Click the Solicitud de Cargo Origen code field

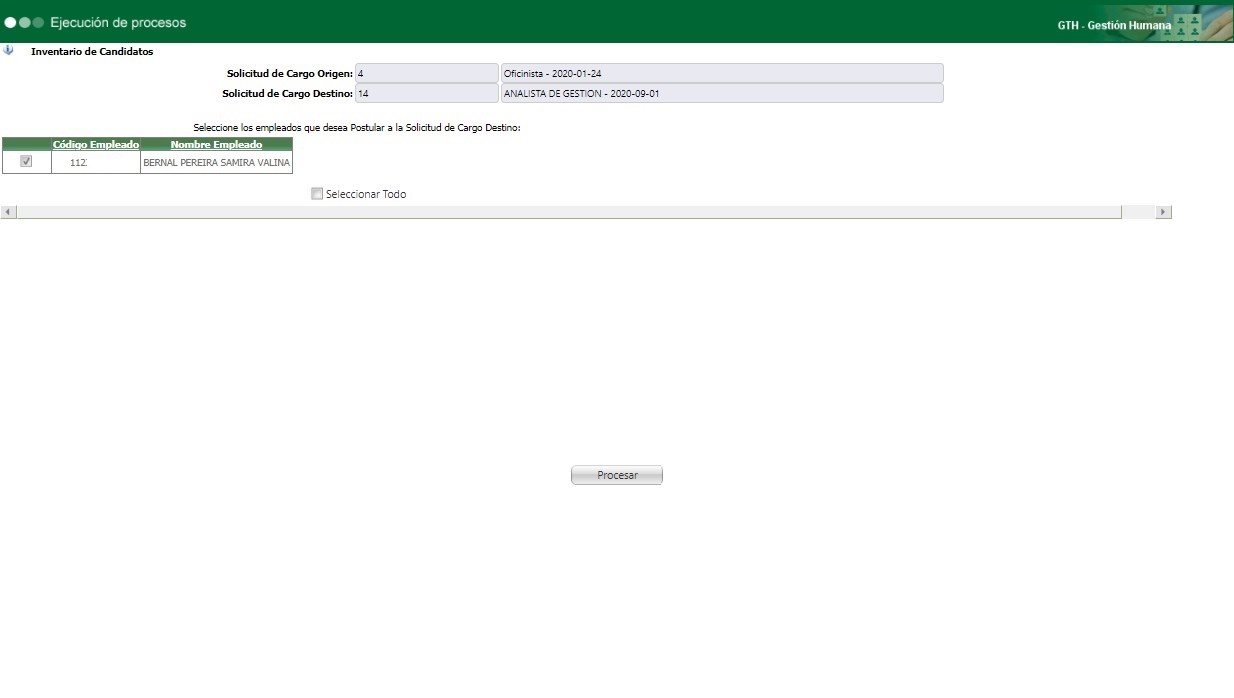click(x=426, y=73)
